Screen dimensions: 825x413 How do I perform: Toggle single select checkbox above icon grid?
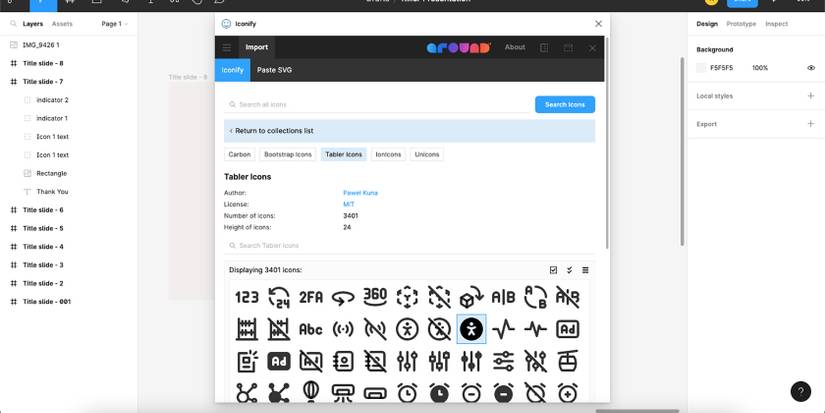pyautogui.click(x=553, y=270)
